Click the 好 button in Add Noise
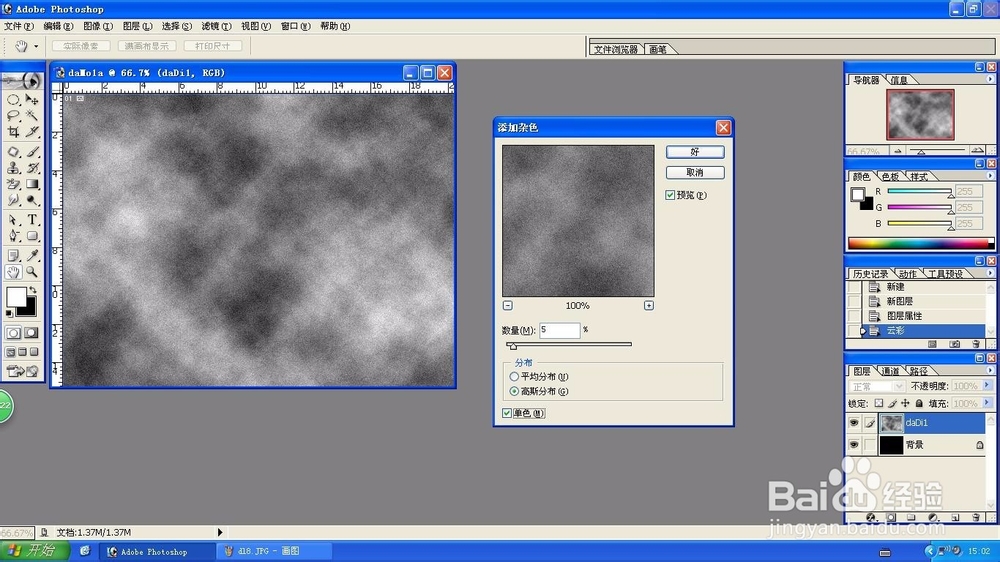1000x562 pixels. click(x=695, y=152)
